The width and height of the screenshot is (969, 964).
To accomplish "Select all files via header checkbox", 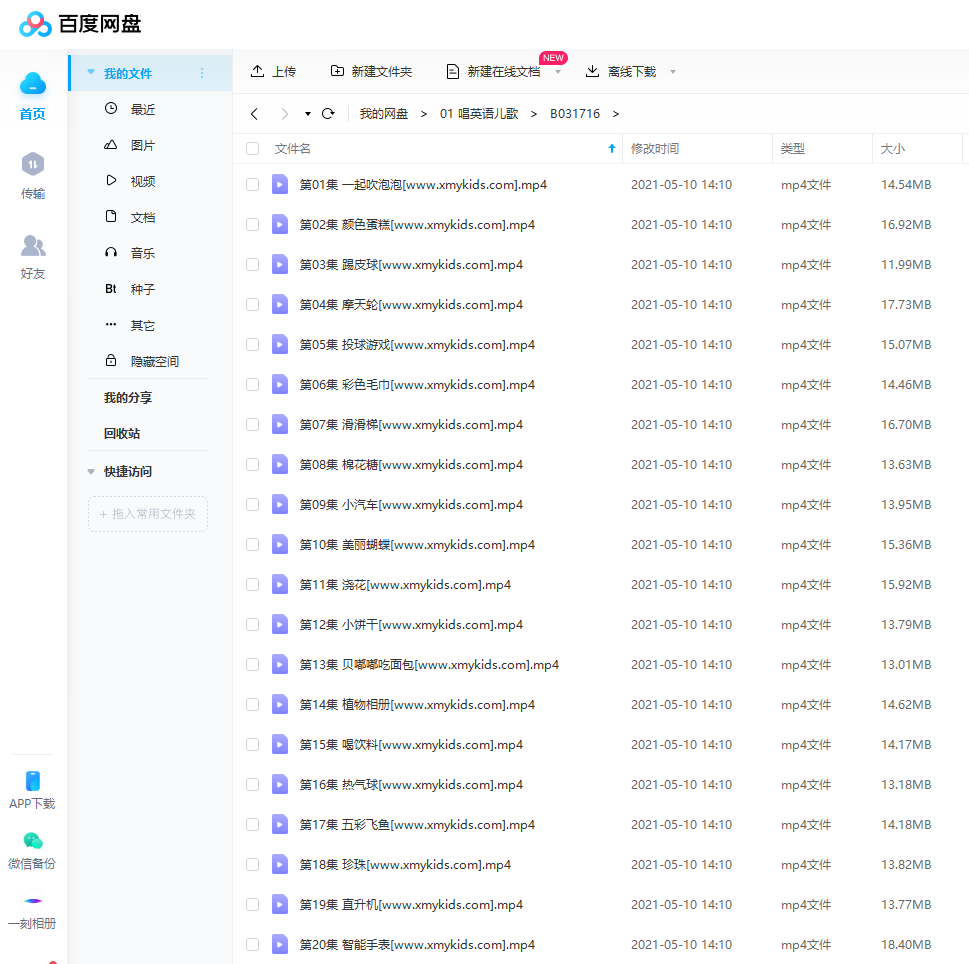I will 252,148.
